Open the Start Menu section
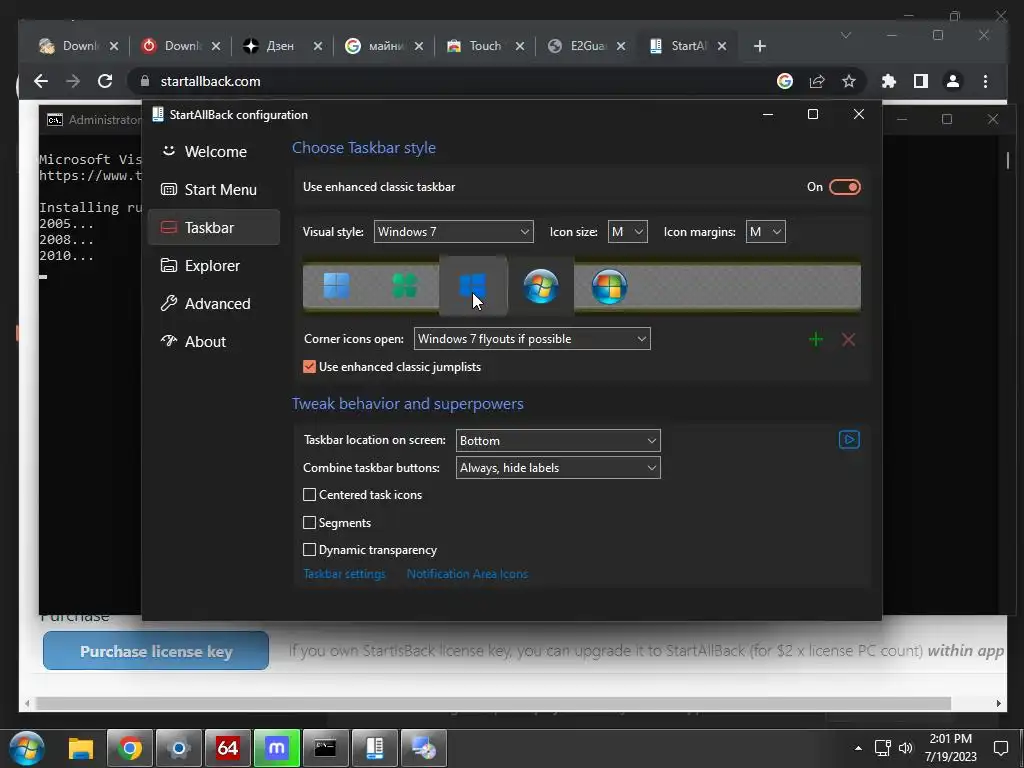Viewport: 1024px width, 768px height. pyautogui.click(x=214, y=189)
